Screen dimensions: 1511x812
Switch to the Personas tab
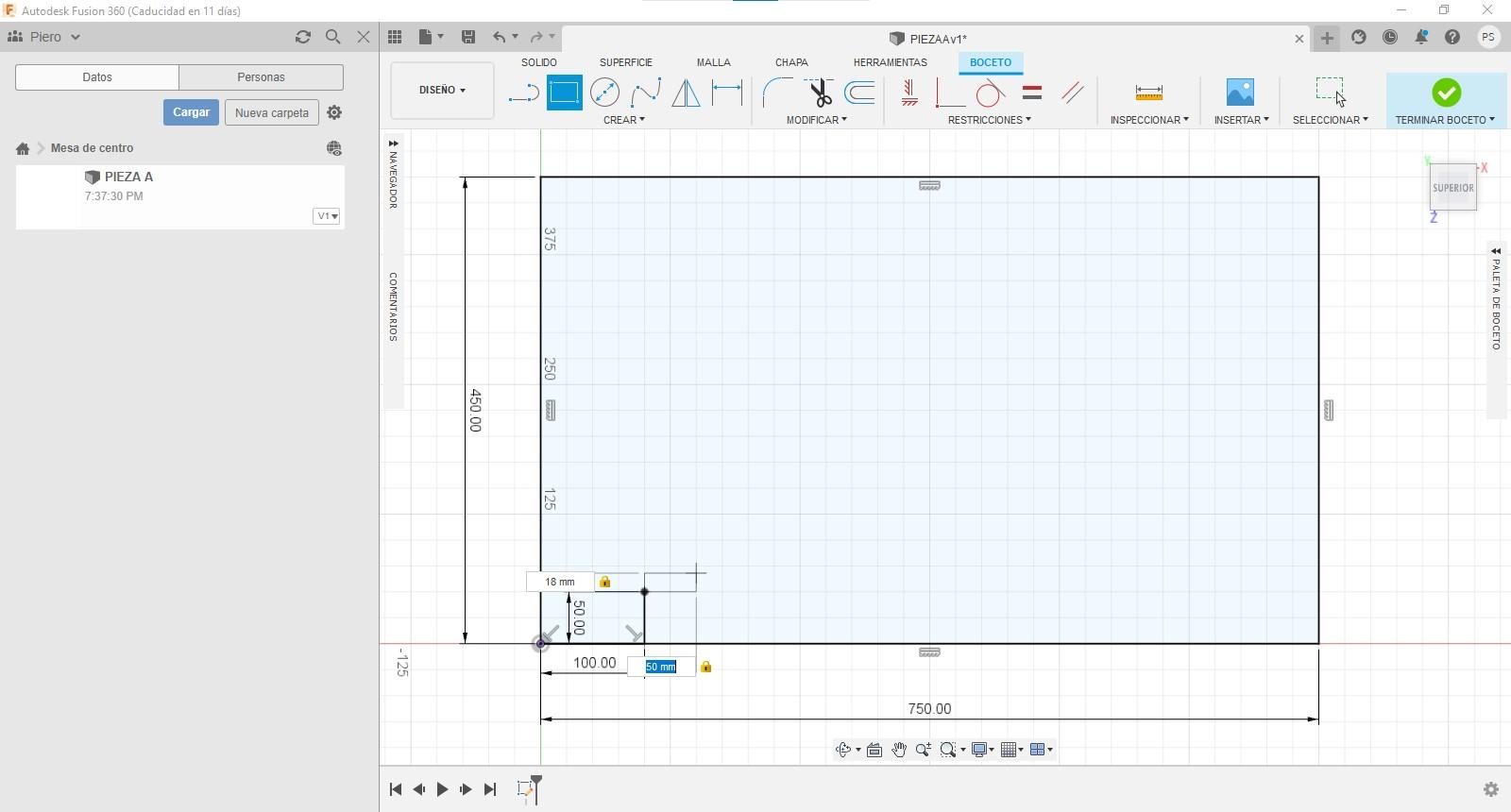pos(261,77)
